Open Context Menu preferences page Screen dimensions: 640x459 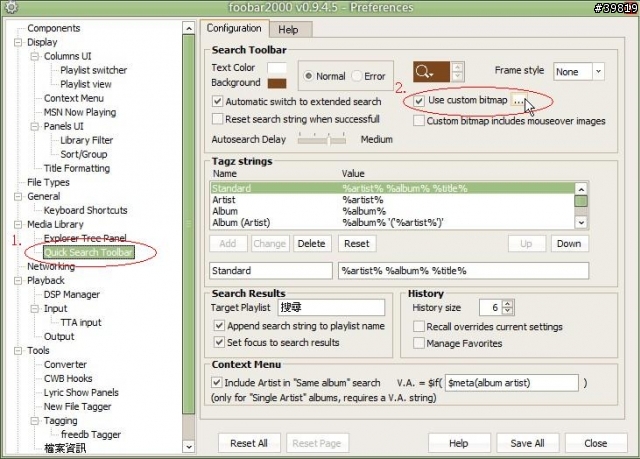point(73,98)
